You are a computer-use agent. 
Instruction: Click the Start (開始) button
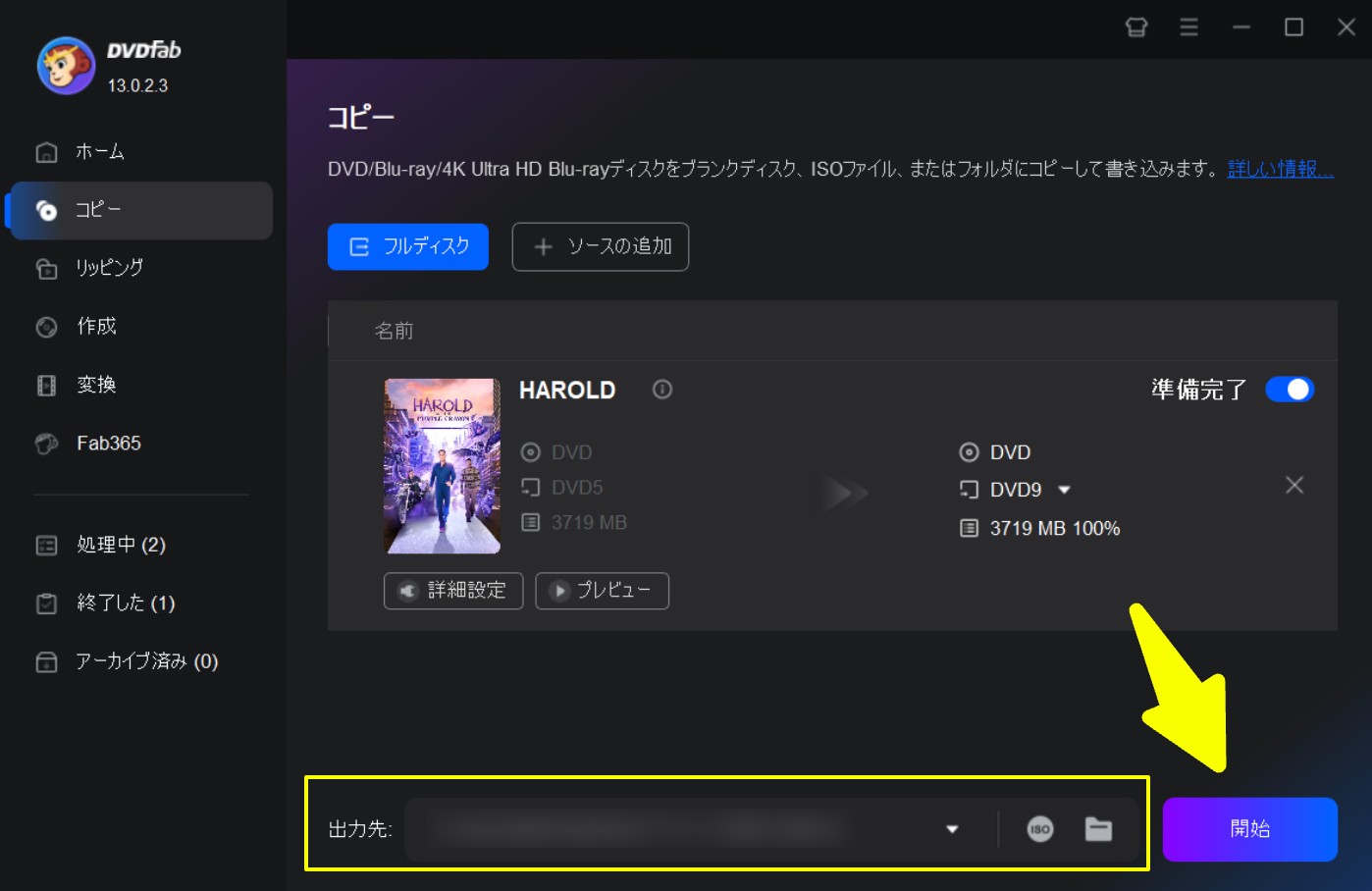click(1250, 829)
